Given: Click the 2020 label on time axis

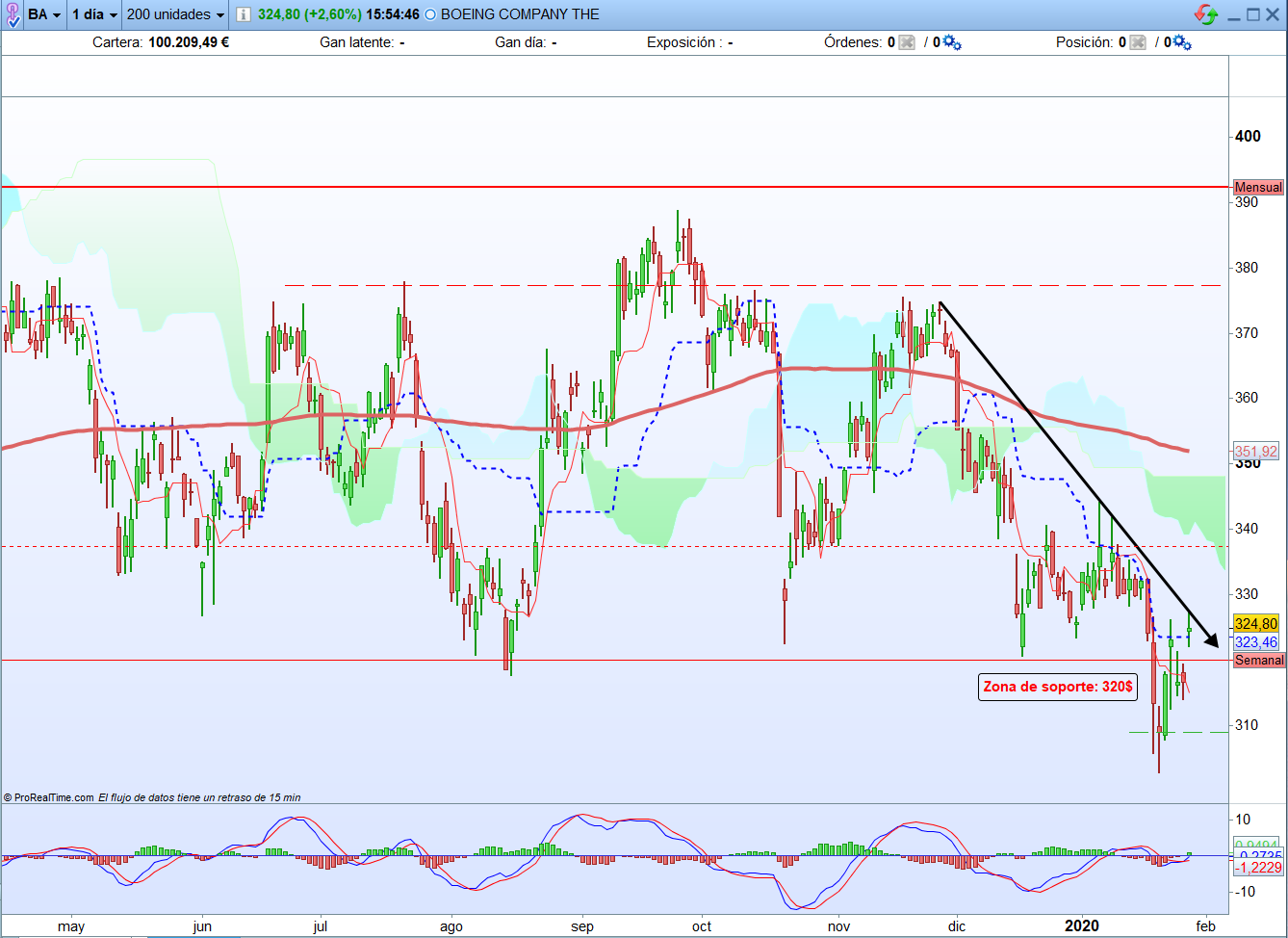Looking at the screenshot, I should (1081, 926).
